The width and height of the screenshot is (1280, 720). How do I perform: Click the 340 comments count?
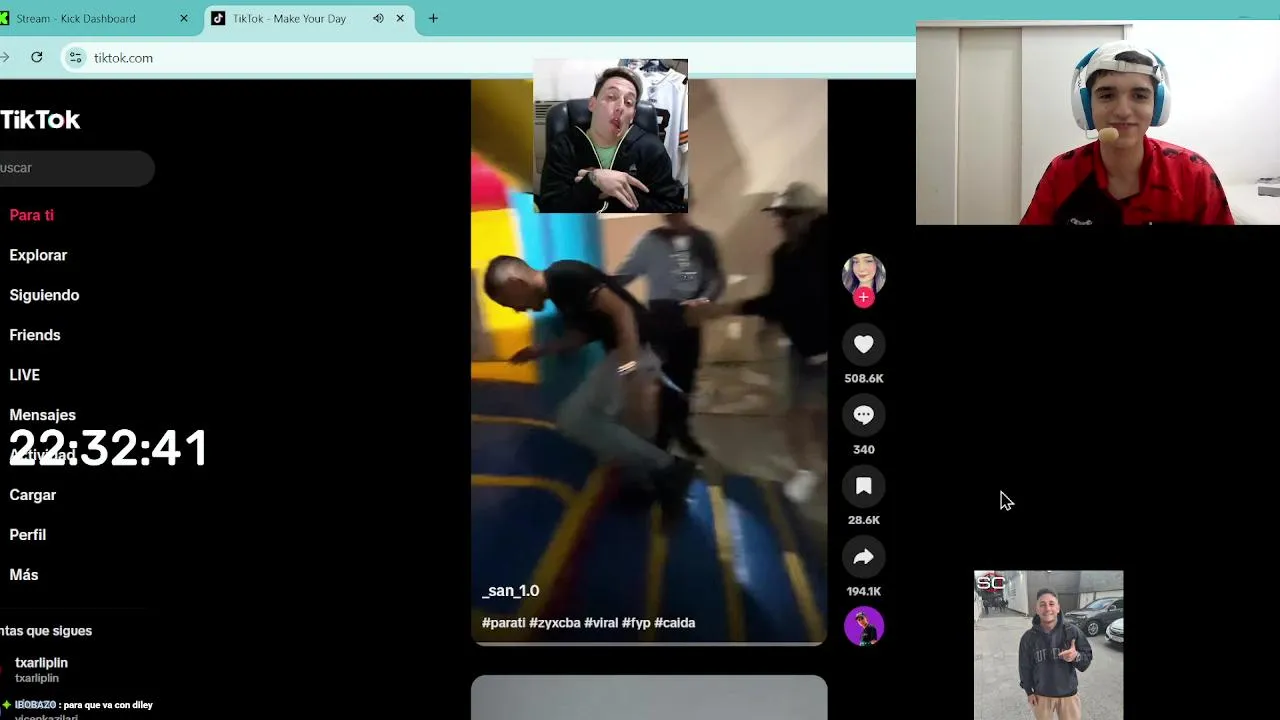point(863,450)
